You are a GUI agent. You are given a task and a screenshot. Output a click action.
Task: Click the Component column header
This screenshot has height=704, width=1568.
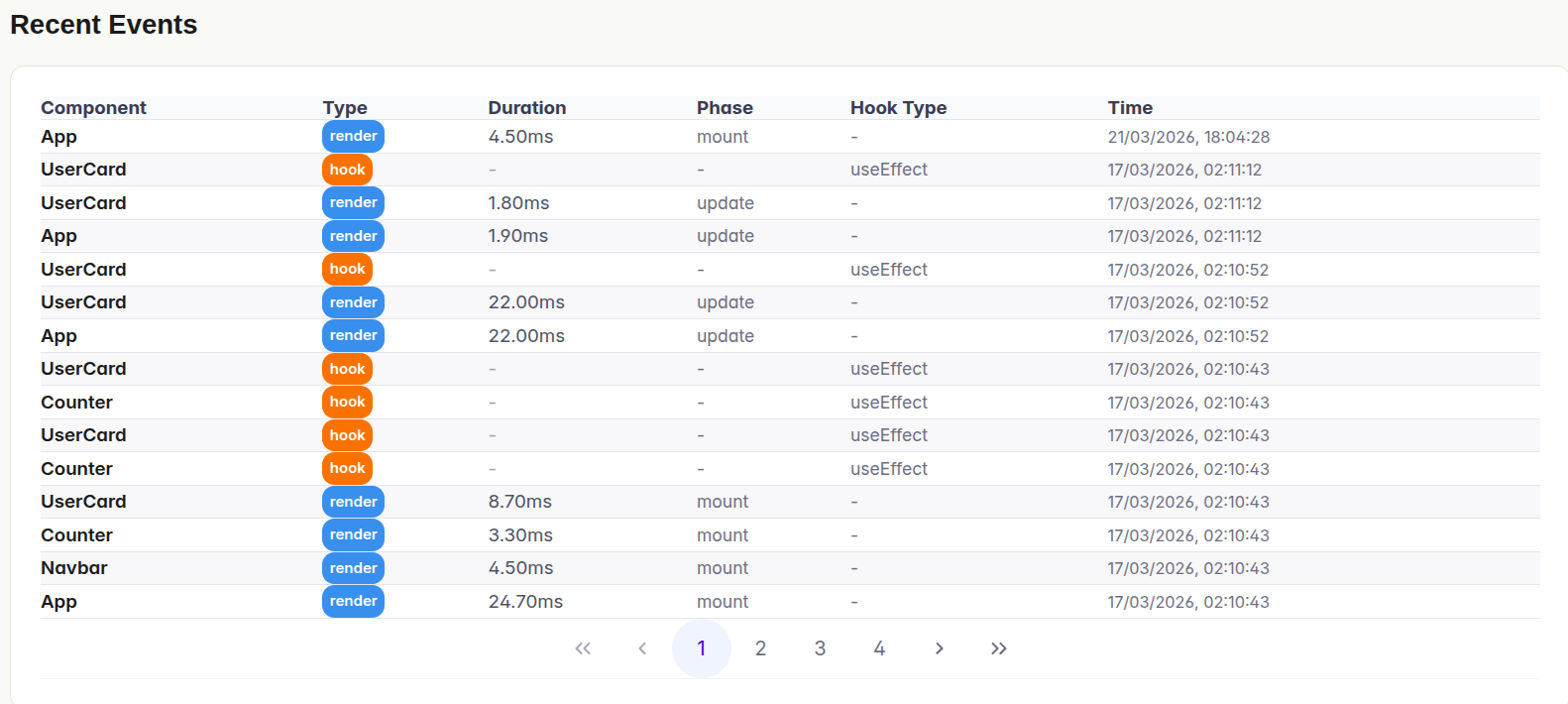pos(93,108)
